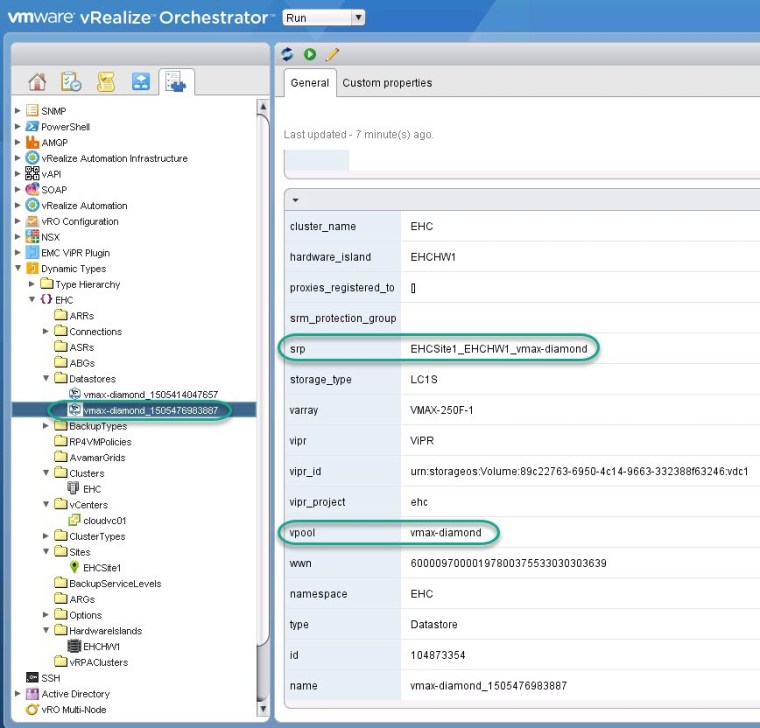Select the vmax-diamond_1505414047657 datastore
The image size is (760, 728).
150,395
